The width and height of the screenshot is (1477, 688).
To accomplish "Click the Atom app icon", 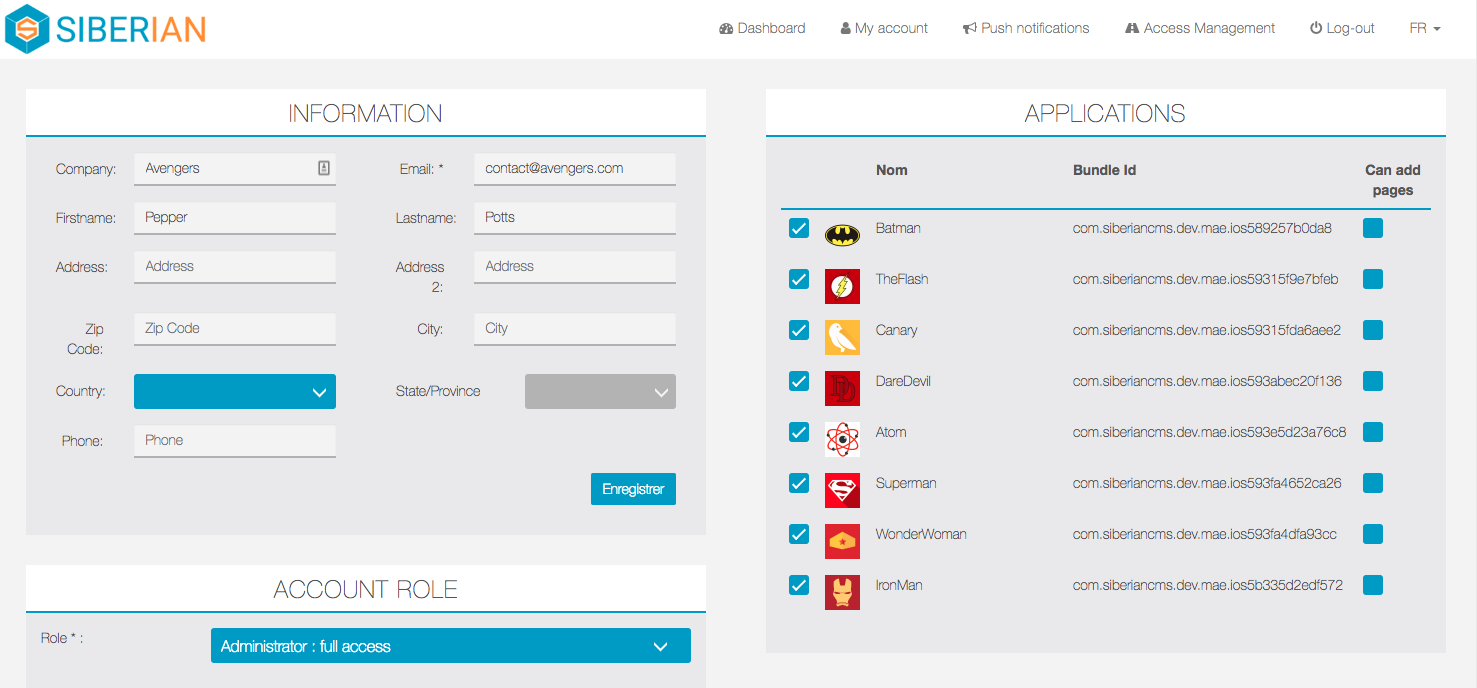I will click(842, 439).
